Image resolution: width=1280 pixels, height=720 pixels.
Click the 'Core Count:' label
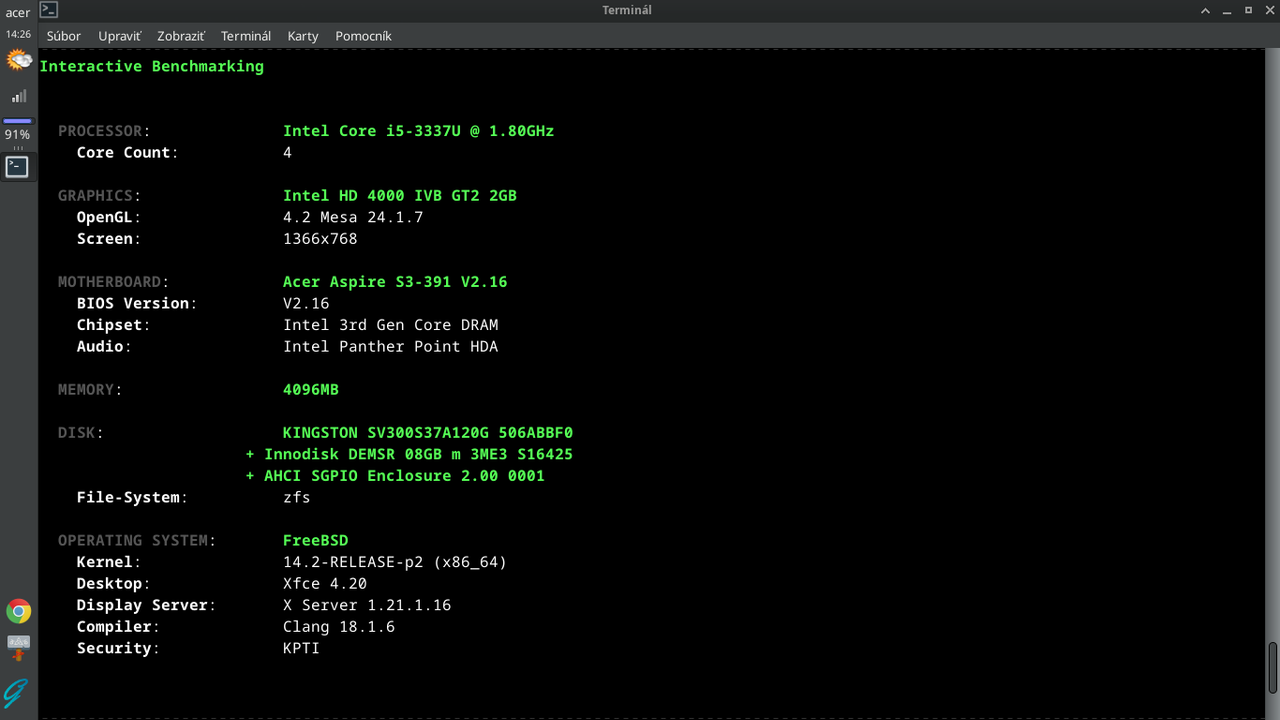[128, 153]
